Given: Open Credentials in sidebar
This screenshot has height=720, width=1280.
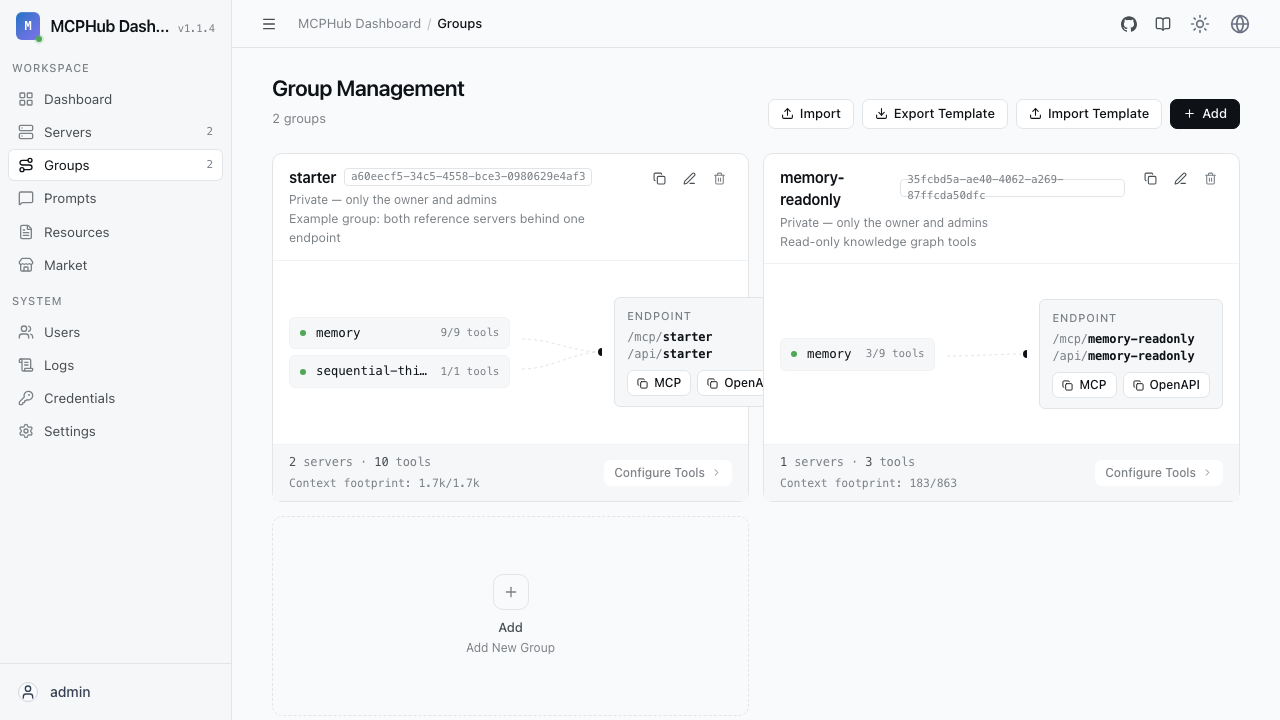Looking at the screenshot, I should coord(115,398).
